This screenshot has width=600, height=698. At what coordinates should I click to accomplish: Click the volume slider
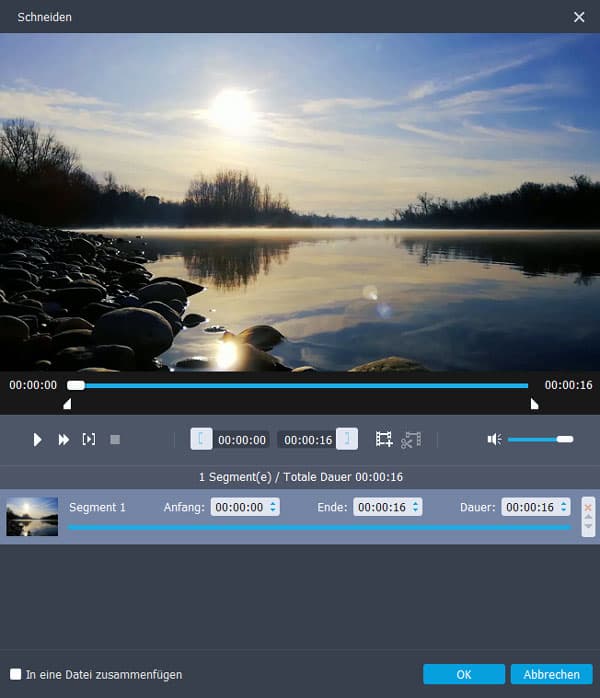click(x=540, y=440)
